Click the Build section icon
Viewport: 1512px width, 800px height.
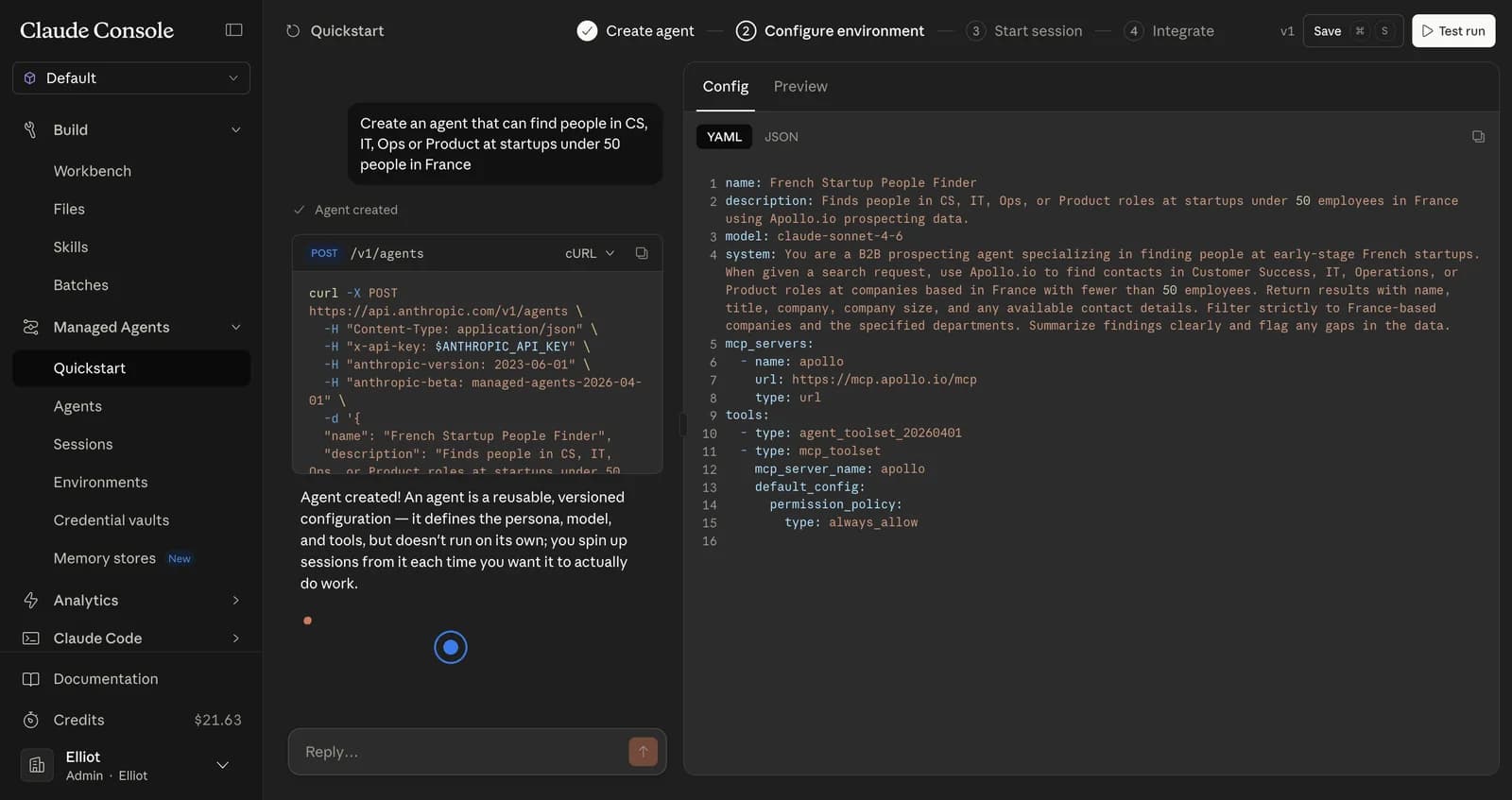[30, 129]
